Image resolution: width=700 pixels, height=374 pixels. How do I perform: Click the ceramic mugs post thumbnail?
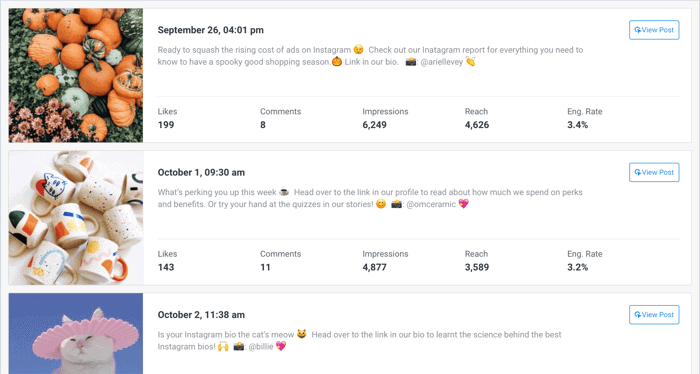tap(76, 217)
